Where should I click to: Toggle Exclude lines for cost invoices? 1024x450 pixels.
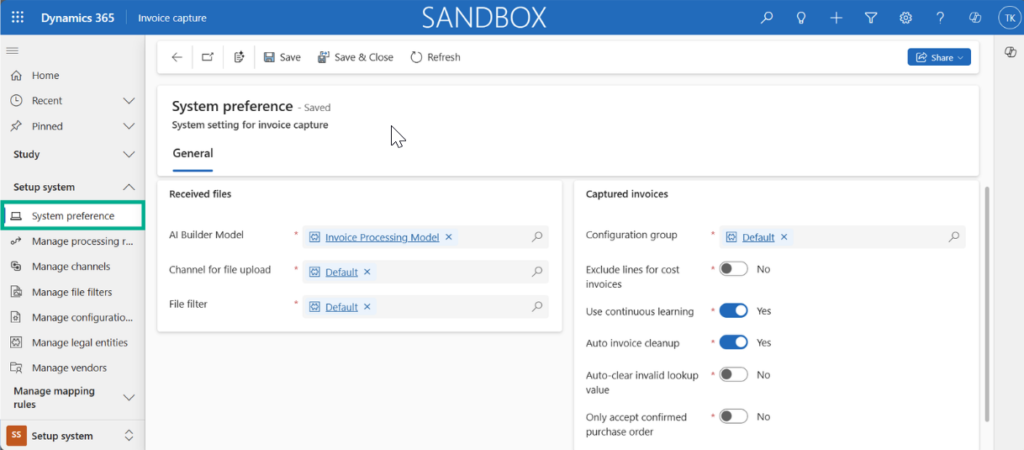733,268
